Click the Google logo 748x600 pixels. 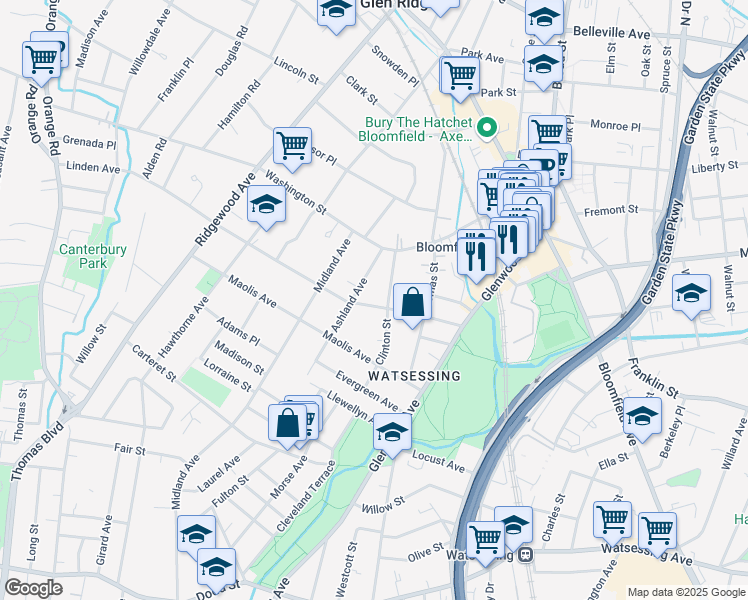[x=33, y=588]
